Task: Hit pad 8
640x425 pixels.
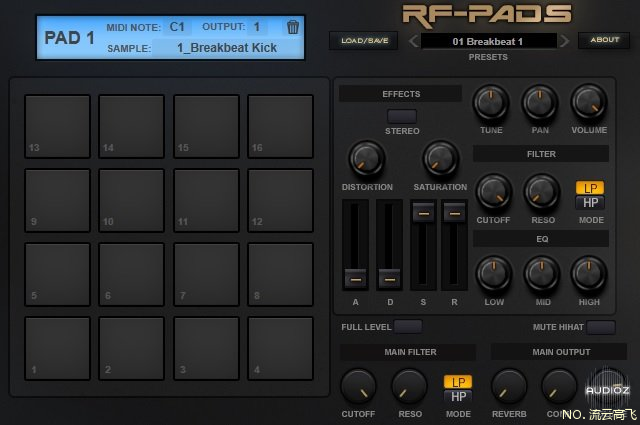Action: point(280,274)
